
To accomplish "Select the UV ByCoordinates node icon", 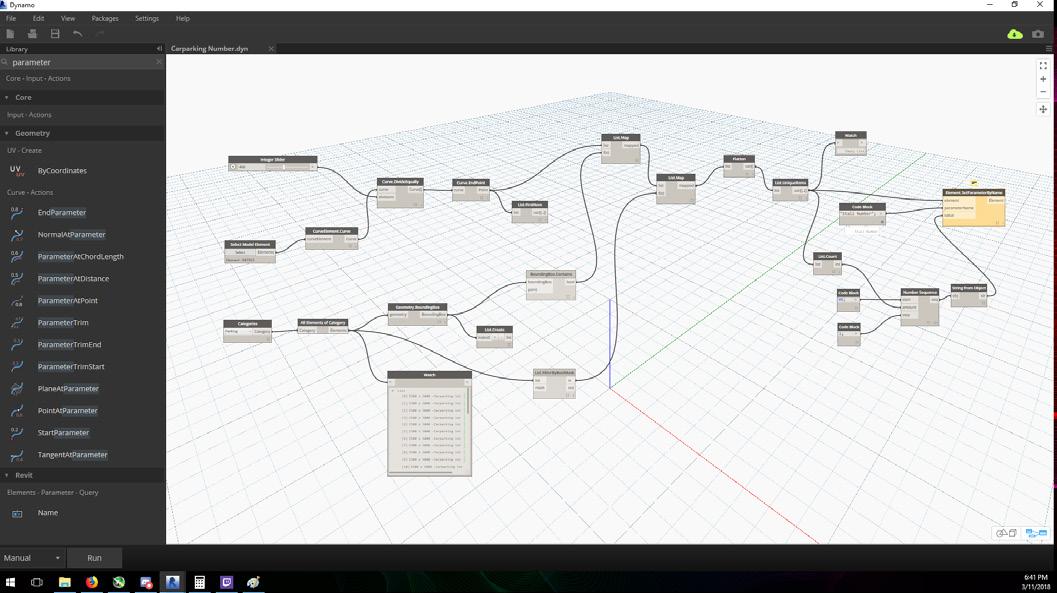I will [x=16, y=171].
